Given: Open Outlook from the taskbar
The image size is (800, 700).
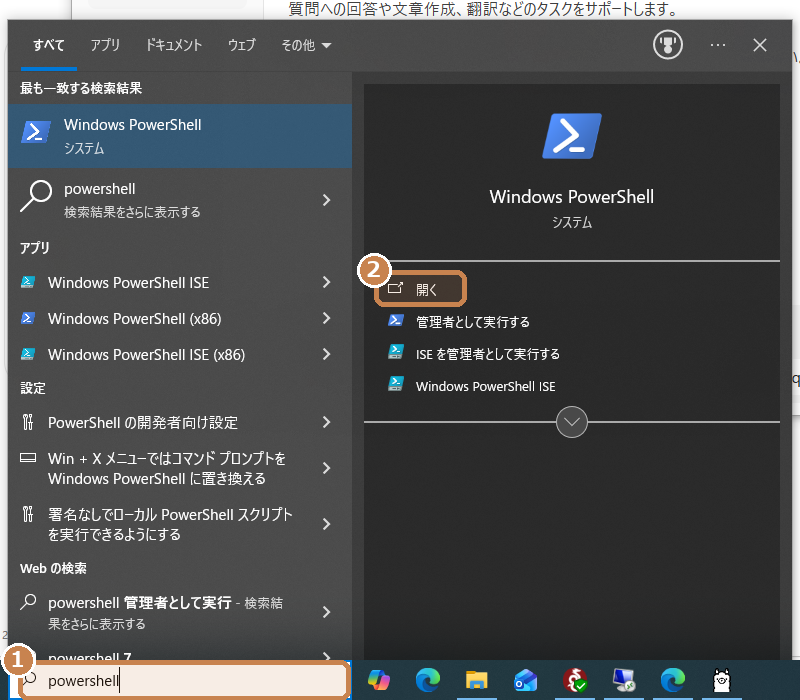Looking at the screenshot, I should pyautogui.click(x=526, y=680).
